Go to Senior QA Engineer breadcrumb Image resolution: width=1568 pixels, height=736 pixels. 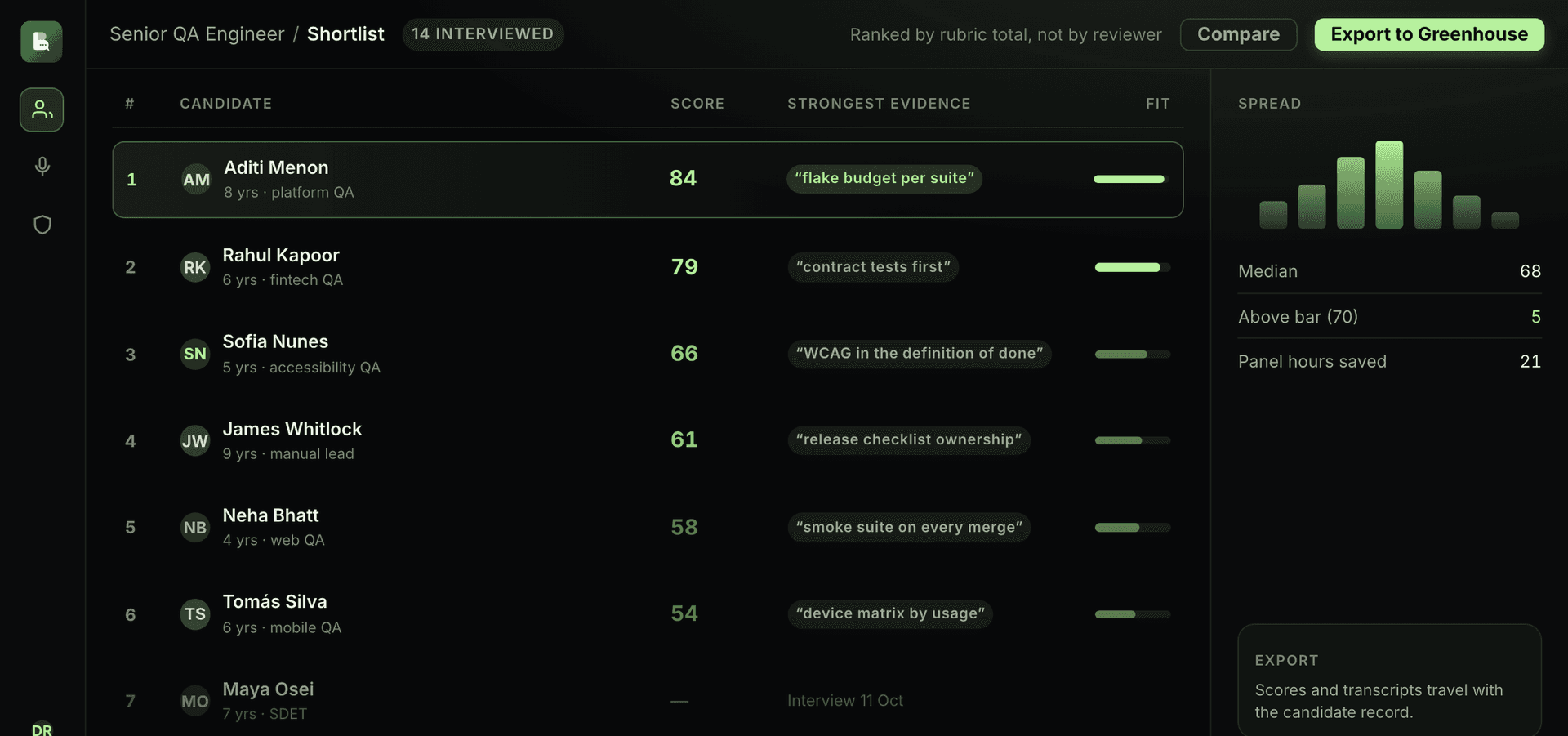(x=197, y=34)
